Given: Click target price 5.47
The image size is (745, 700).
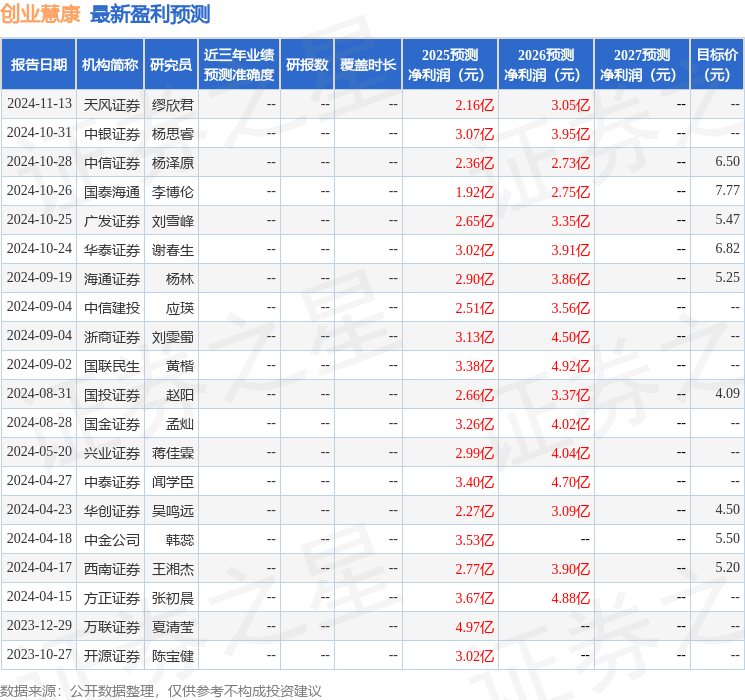Looking at the screenshot, I should click(x=727, y=220).
